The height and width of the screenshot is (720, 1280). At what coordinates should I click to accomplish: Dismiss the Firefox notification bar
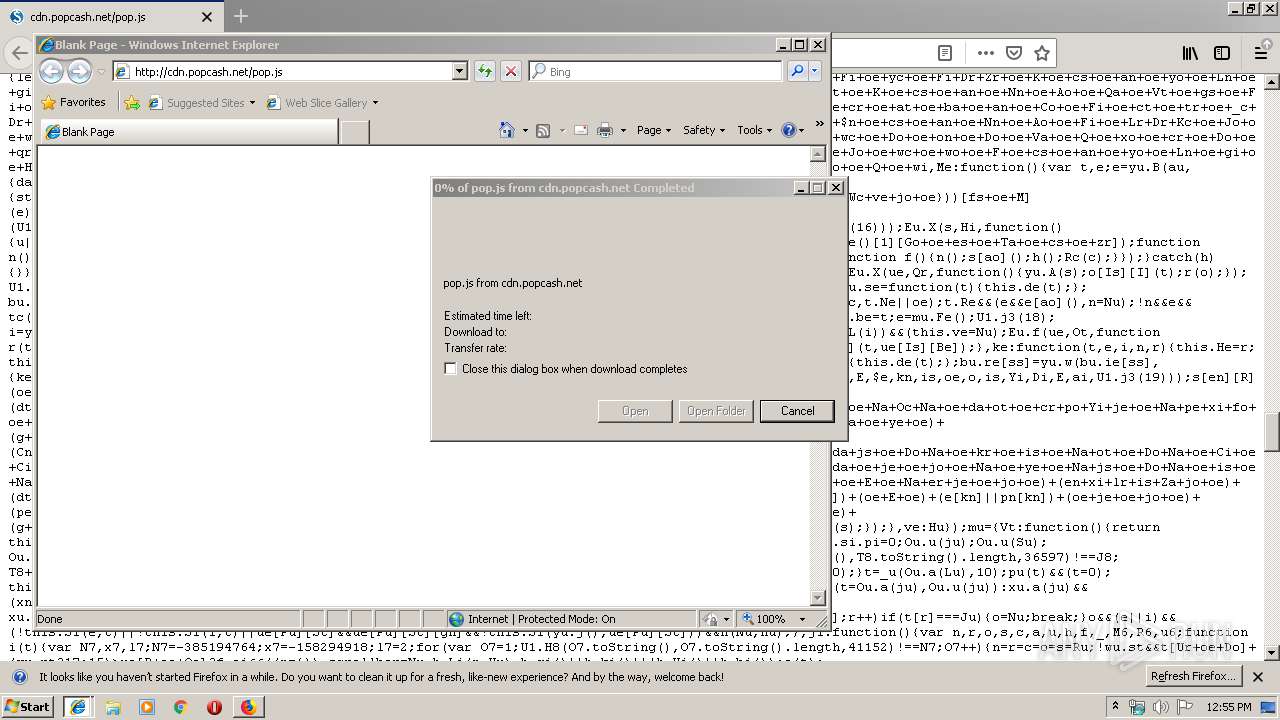click(1258, 677)
